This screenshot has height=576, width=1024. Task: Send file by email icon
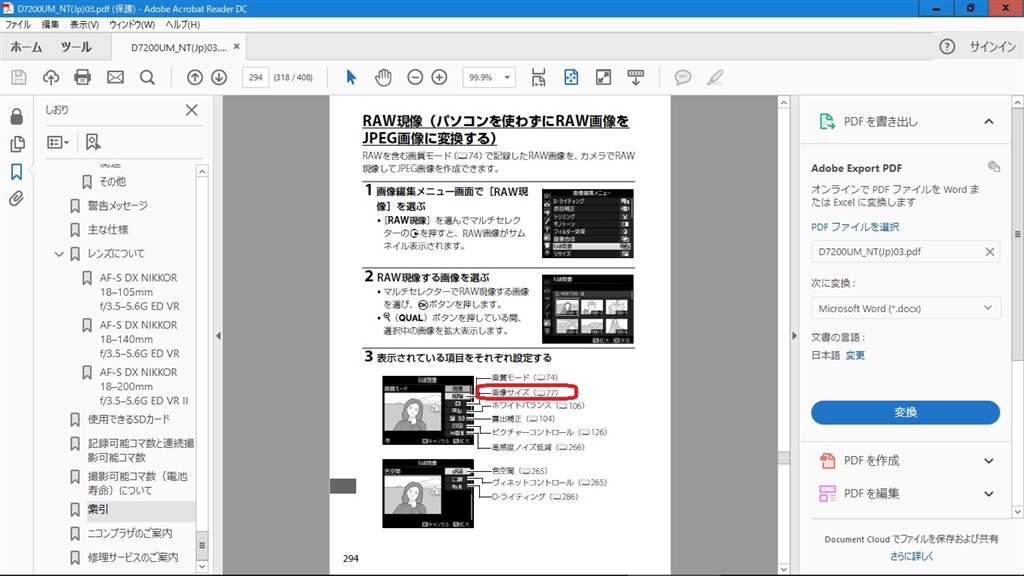[x=115, y=77]
